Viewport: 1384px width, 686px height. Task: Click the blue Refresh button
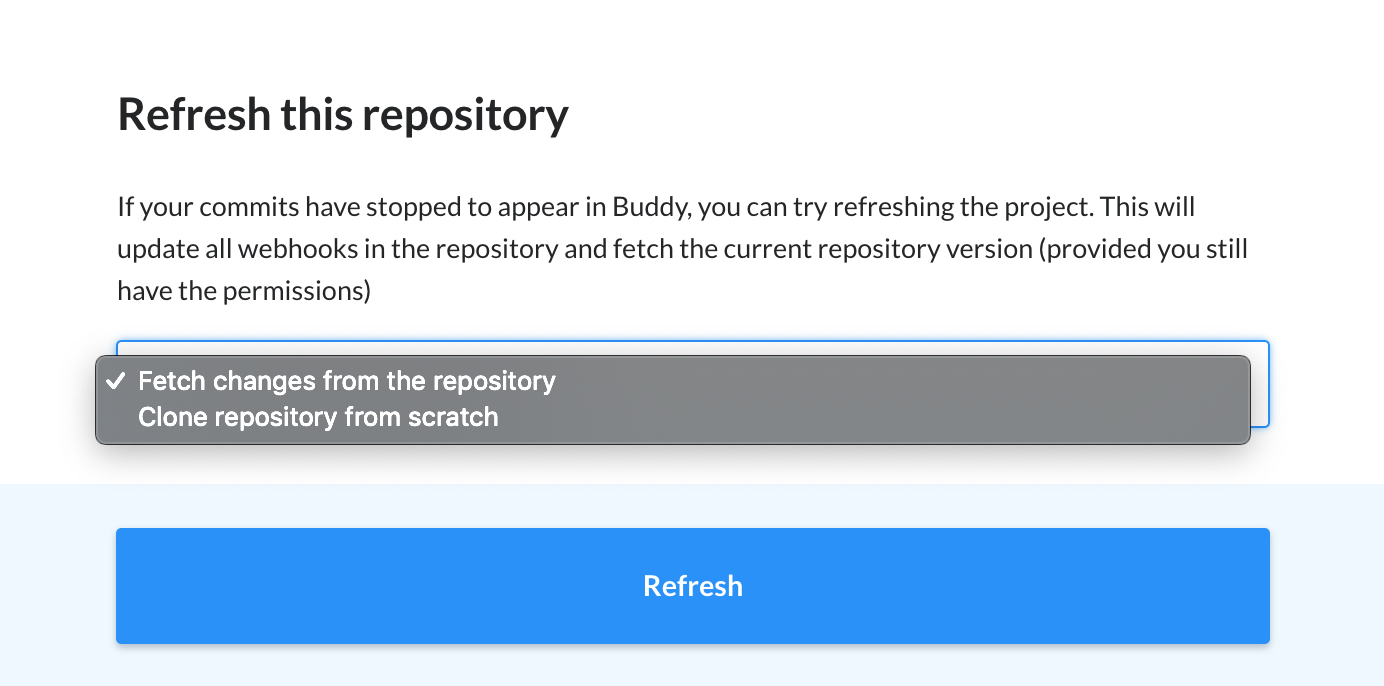pos(693,586)
